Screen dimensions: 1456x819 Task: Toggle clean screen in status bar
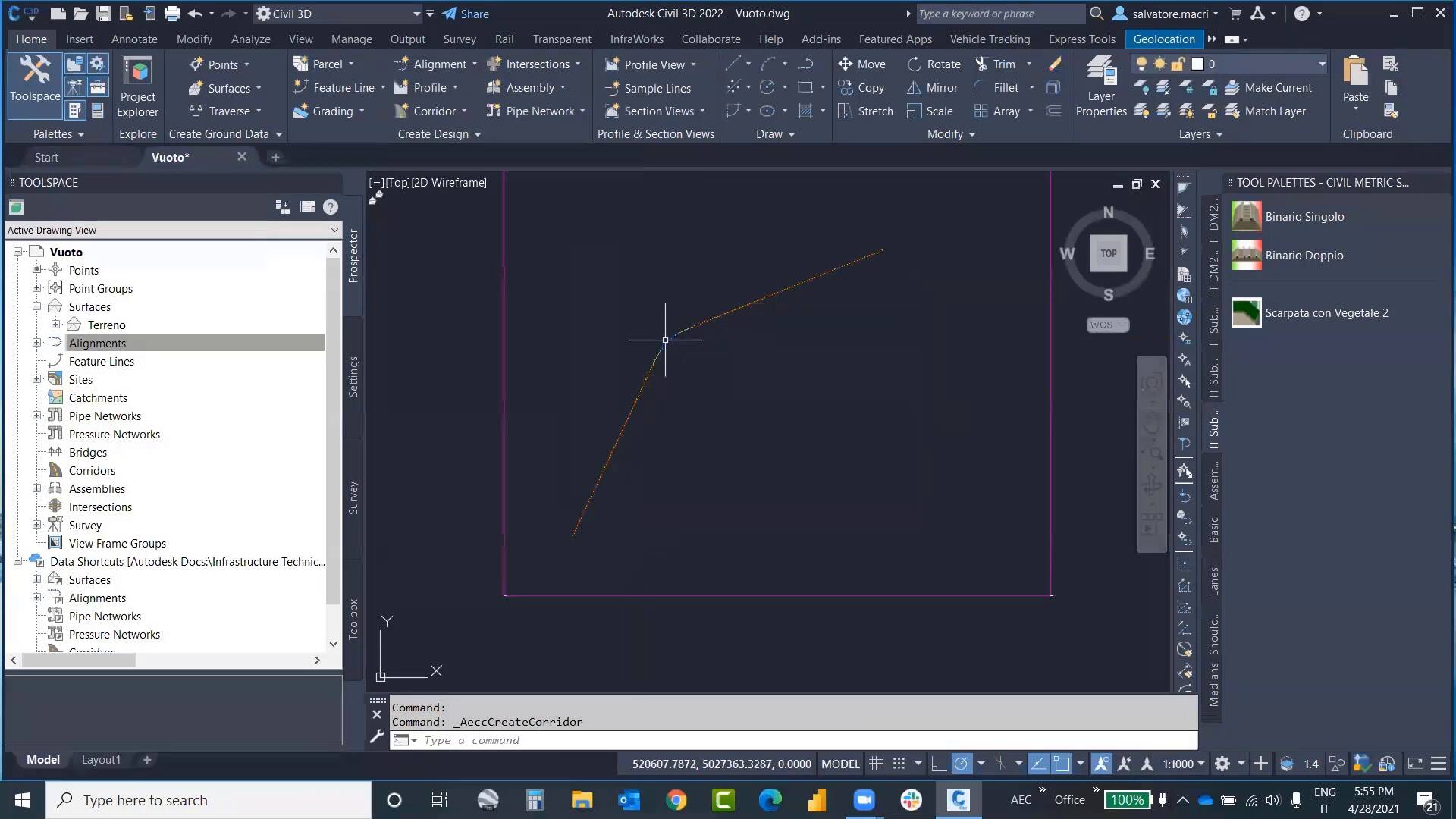tap(1415, 764)
